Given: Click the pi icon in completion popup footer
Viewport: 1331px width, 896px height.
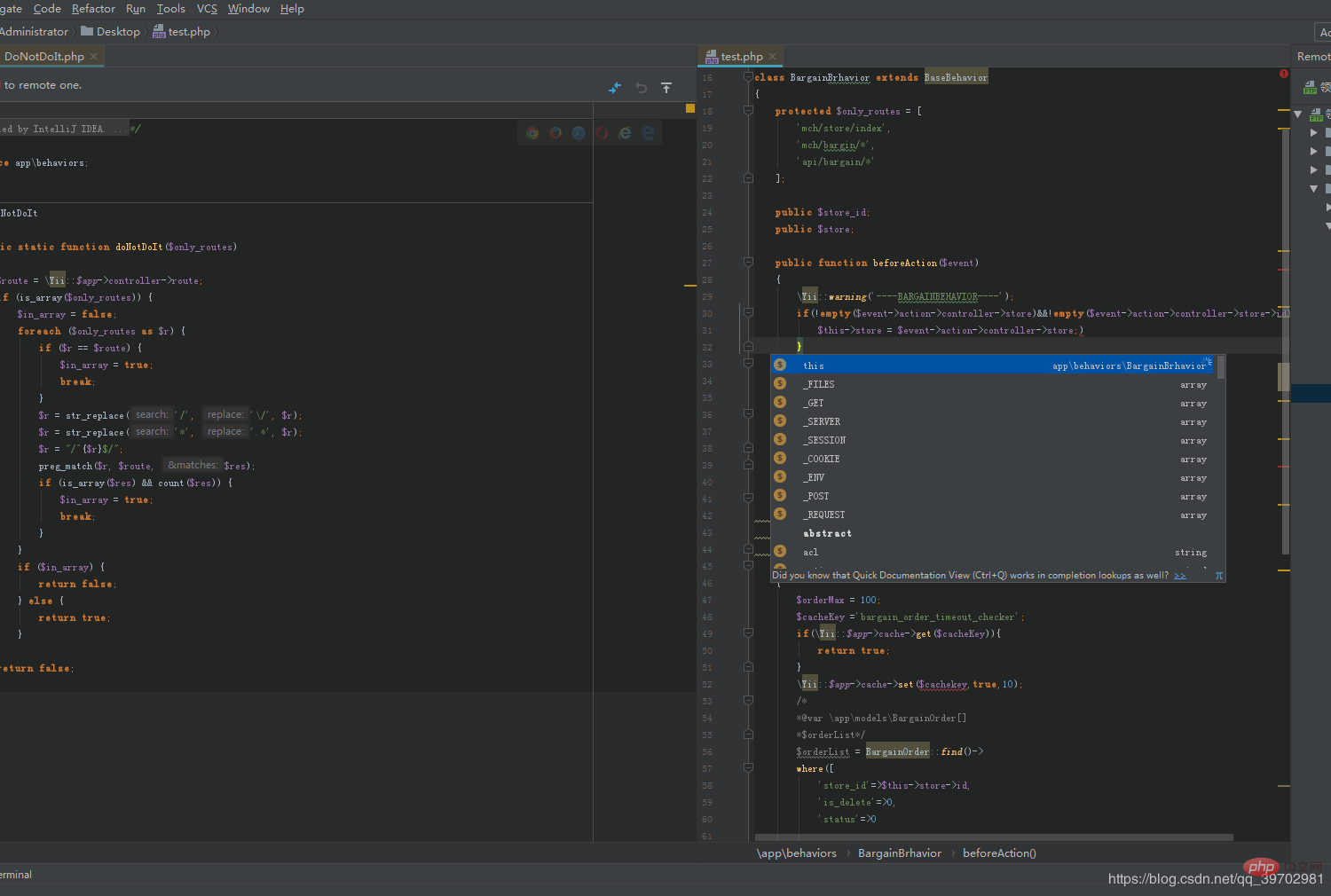Looking at the screenshot, I should (x=1219, y=576).
